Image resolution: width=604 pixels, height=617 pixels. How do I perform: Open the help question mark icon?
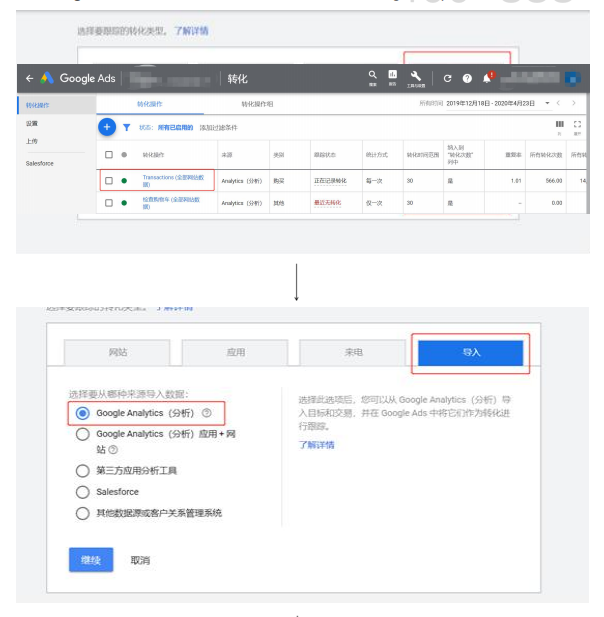467,78
